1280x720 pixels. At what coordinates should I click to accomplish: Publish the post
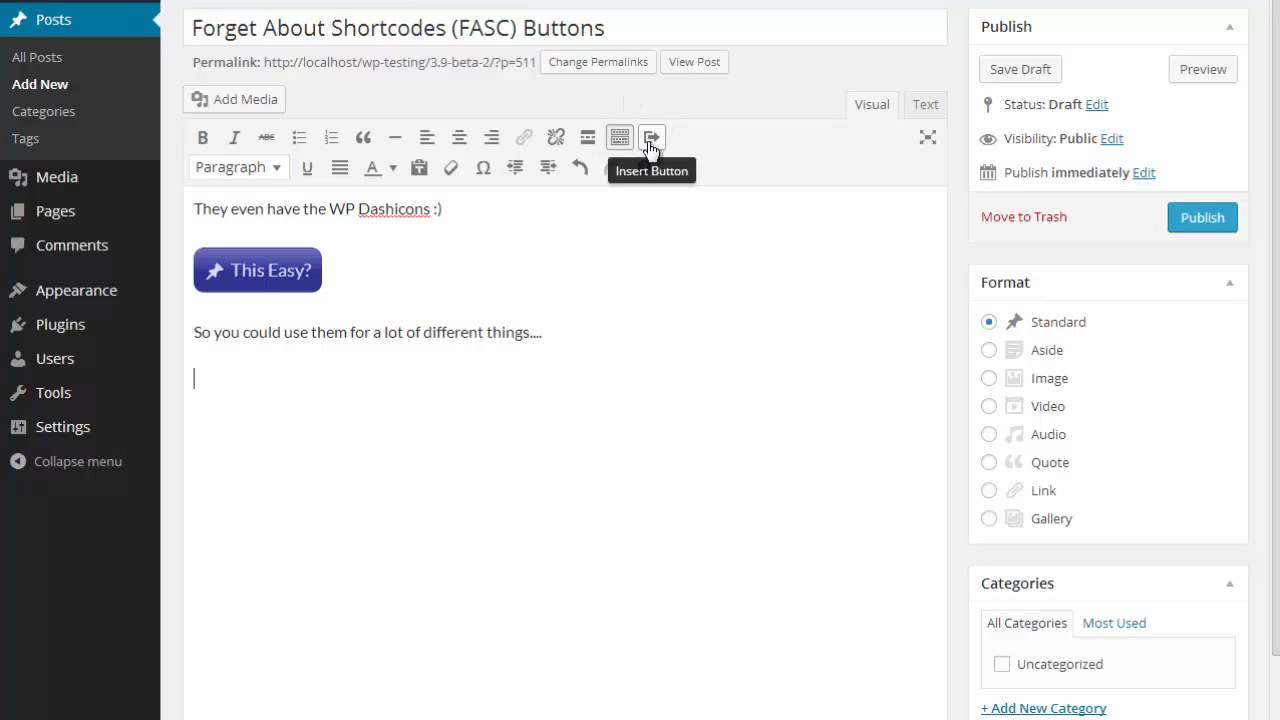(x=1202, y=217)
